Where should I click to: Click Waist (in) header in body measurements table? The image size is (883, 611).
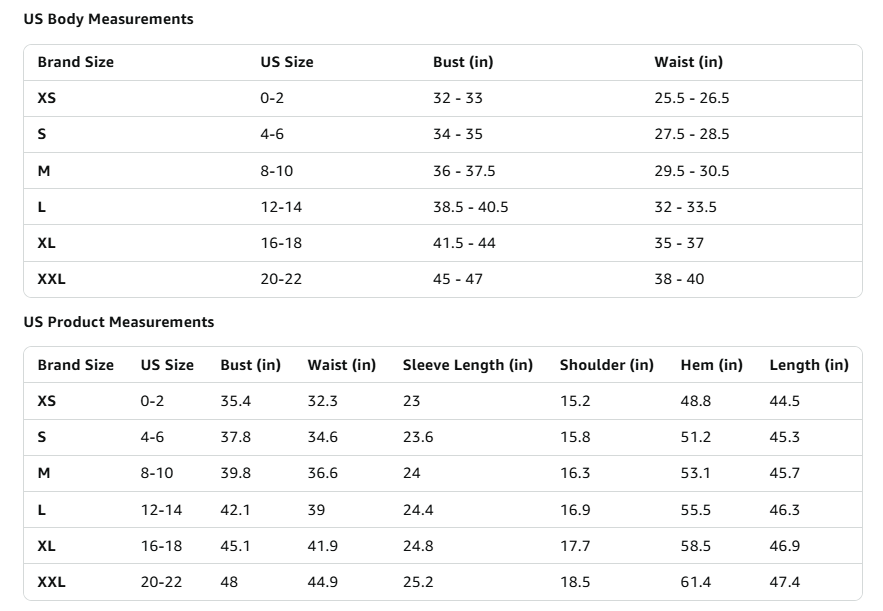click(688, 62)
